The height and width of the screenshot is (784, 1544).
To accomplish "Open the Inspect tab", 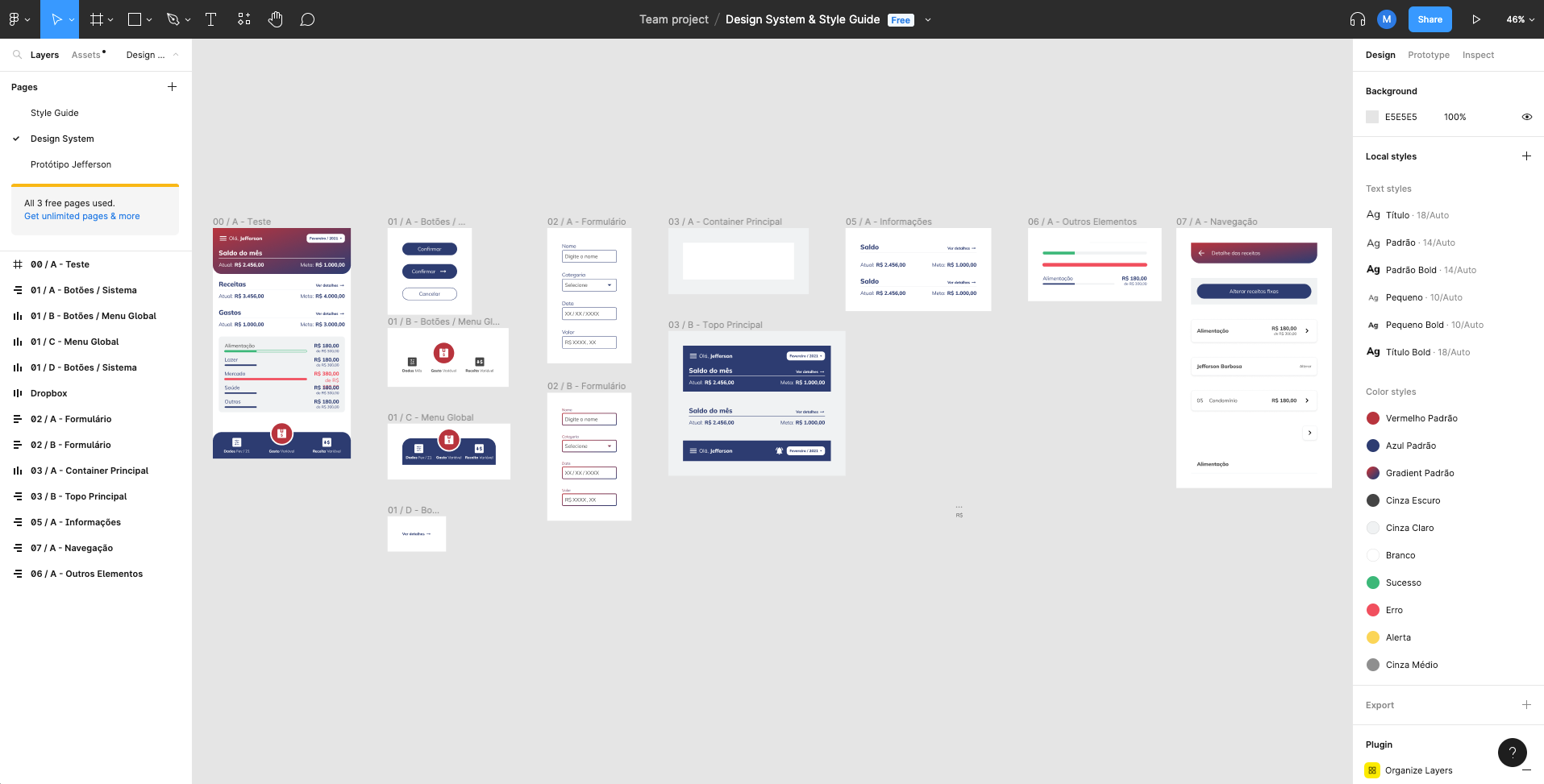I will (1478, 55).
